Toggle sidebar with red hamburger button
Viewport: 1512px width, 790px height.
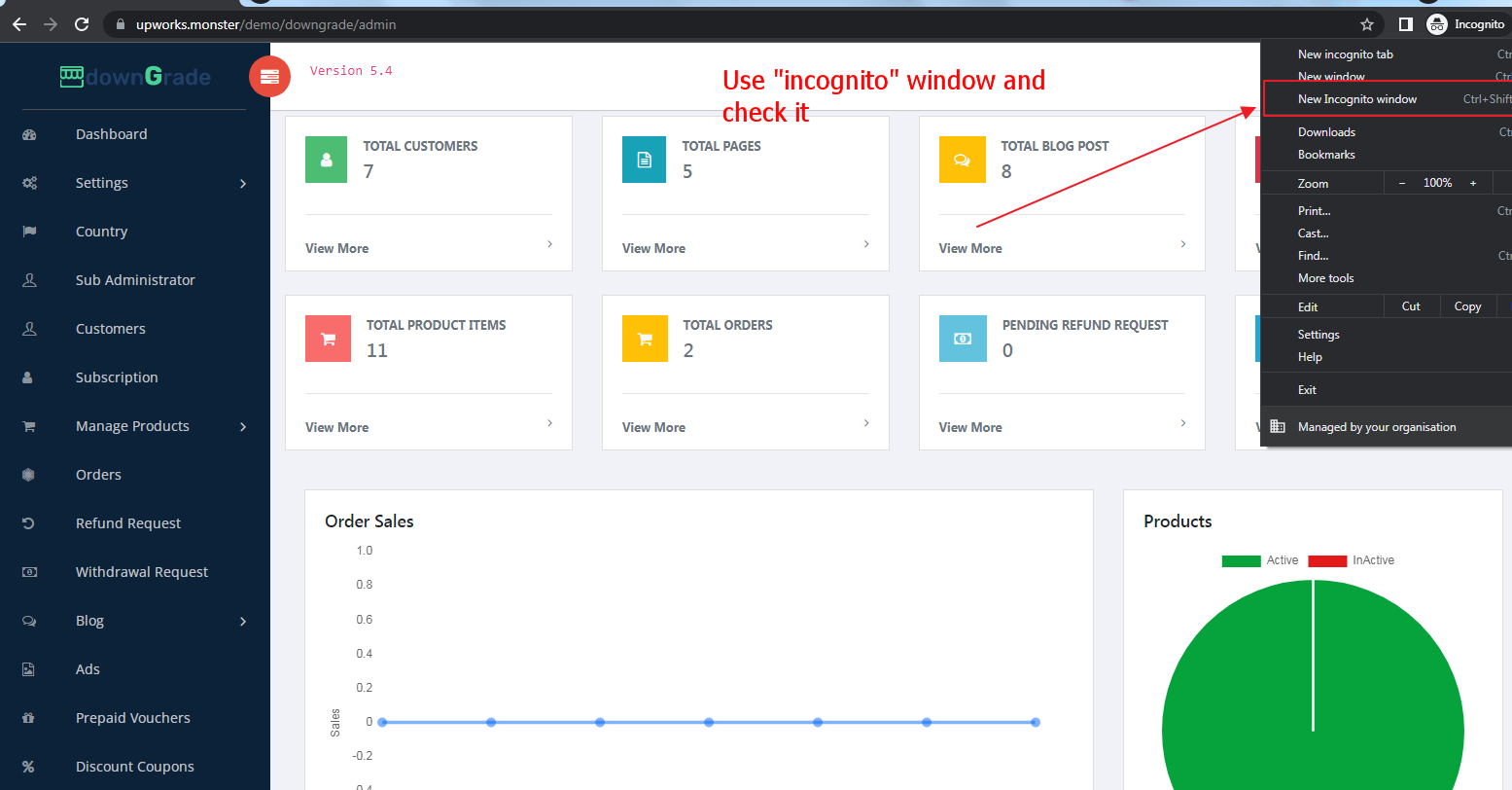tap(269, 77)
